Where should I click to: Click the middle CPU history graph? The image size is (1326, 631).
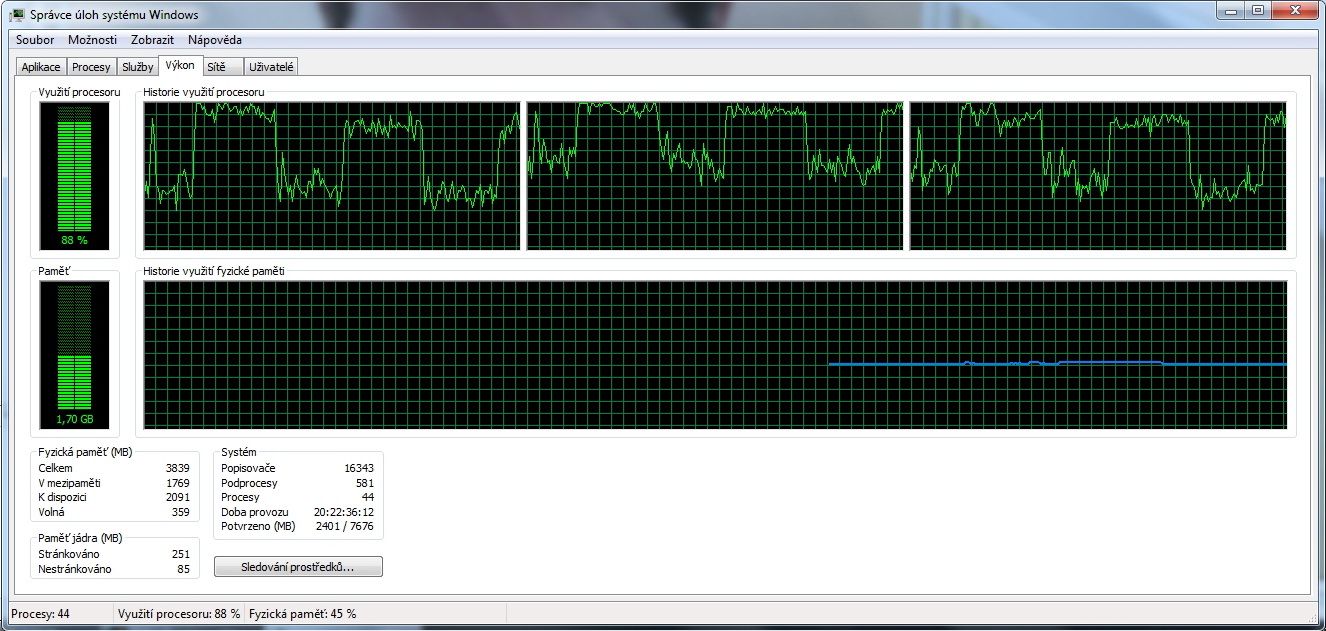(715, 175)
